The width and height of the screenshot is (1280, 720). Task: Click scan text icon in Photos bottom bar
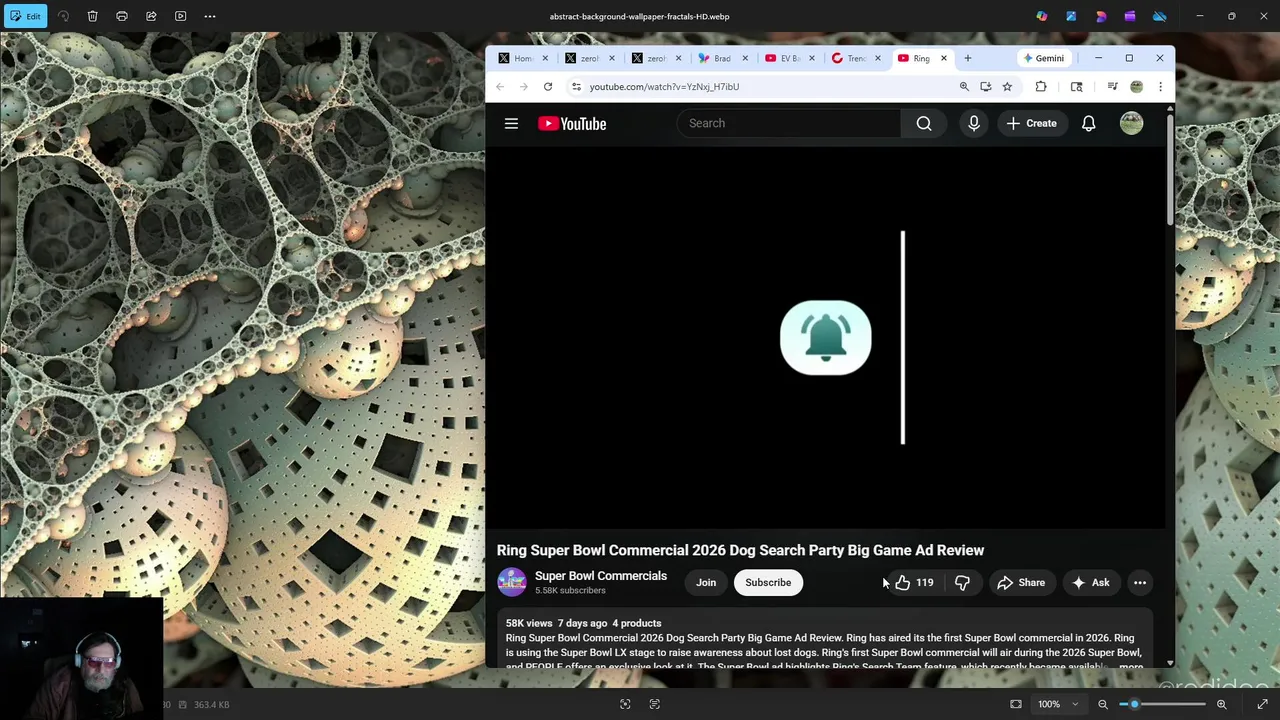655,704
